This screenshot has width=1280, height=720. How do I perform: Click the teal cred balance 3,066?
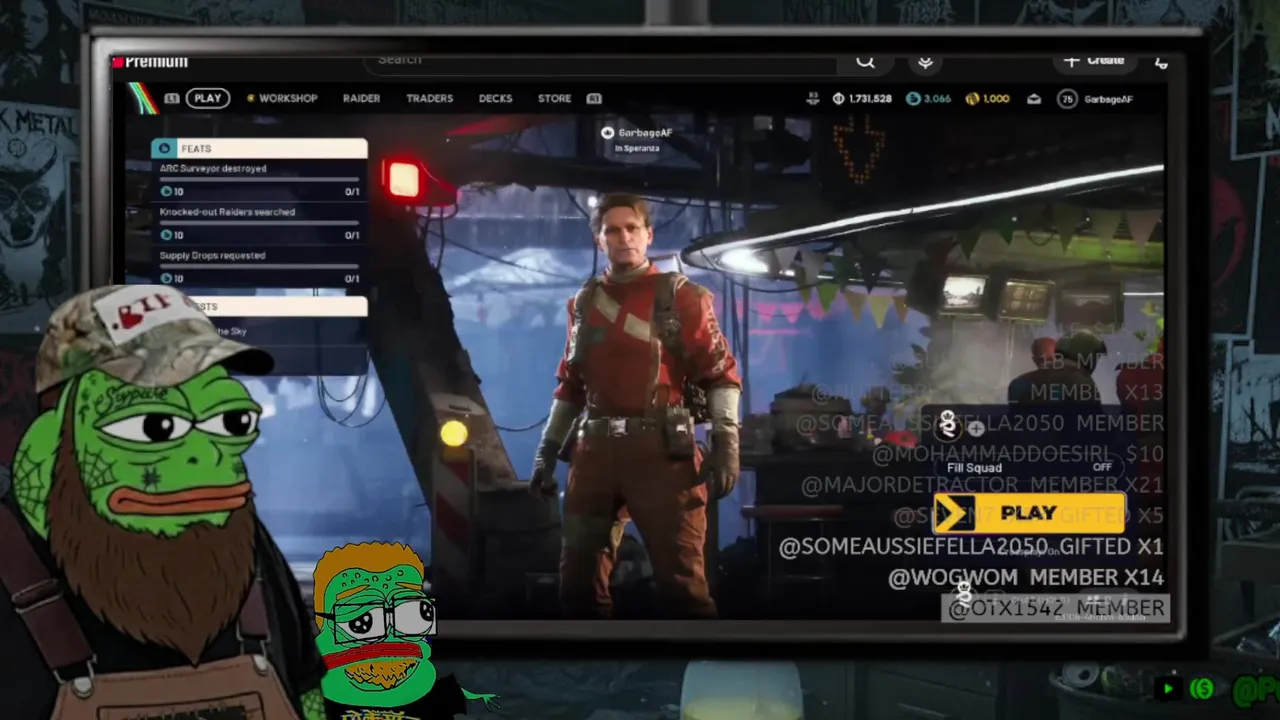pyautogui.click(x=928, y=99)
